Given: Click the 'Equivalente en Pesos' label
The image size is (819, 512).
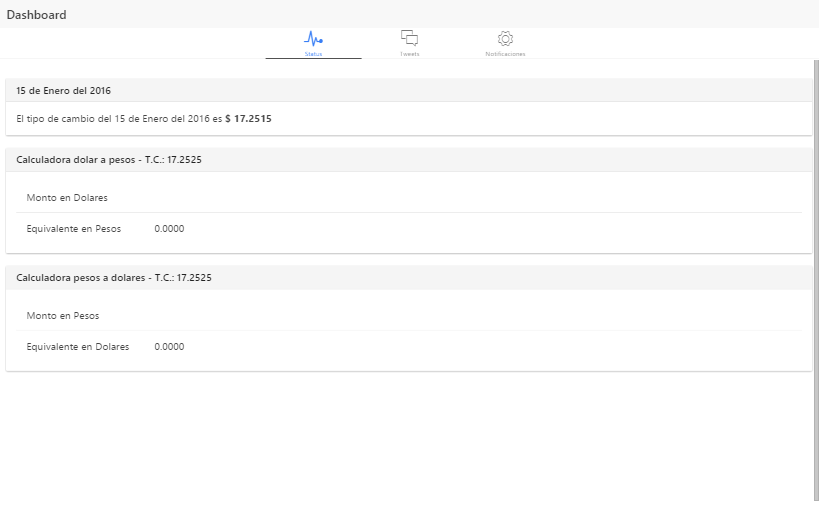Looking at the screenshot, I should 74,229.
